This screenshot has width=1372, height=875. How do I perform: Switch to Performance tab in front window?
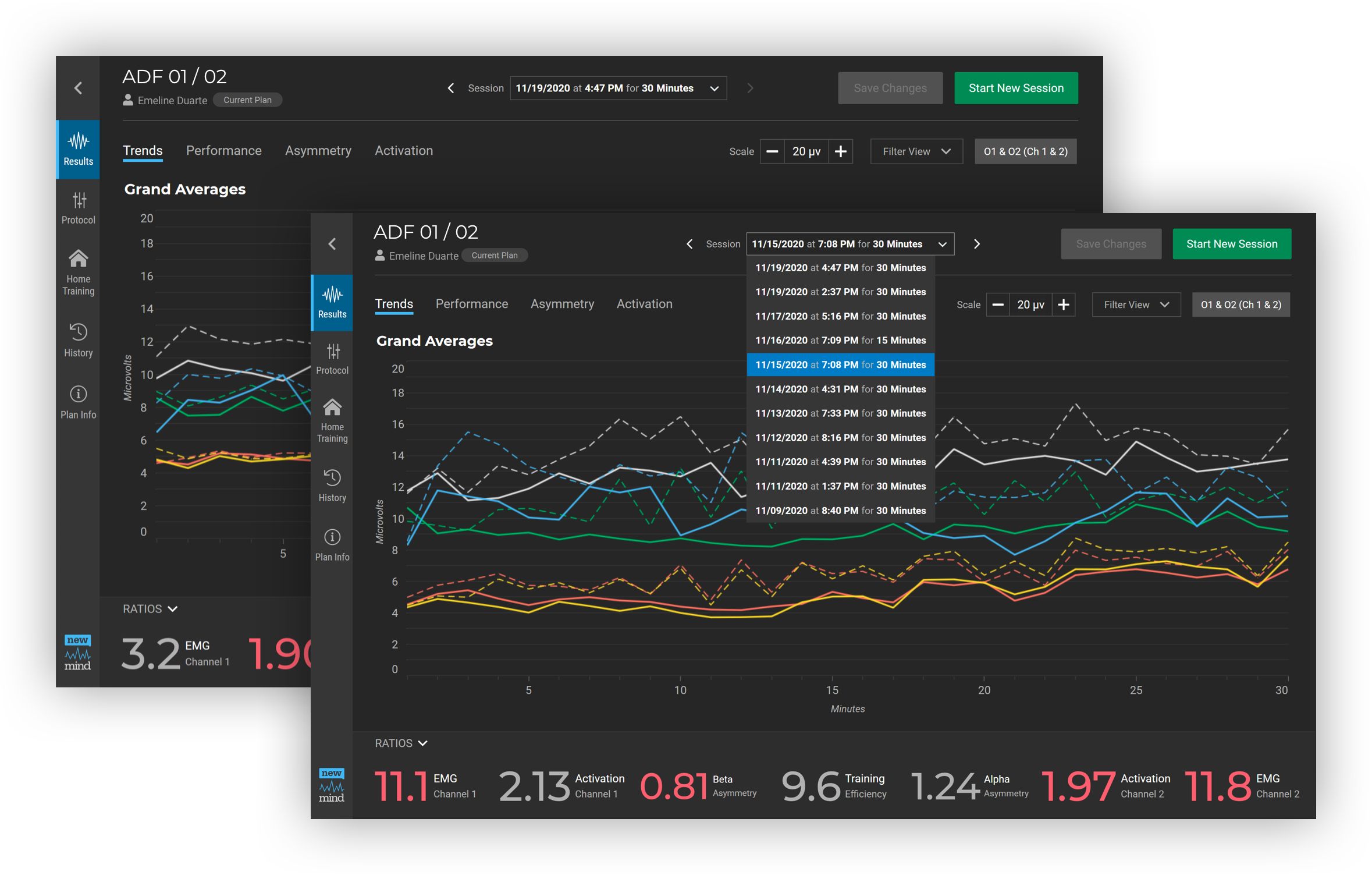(x=471, y=304)
